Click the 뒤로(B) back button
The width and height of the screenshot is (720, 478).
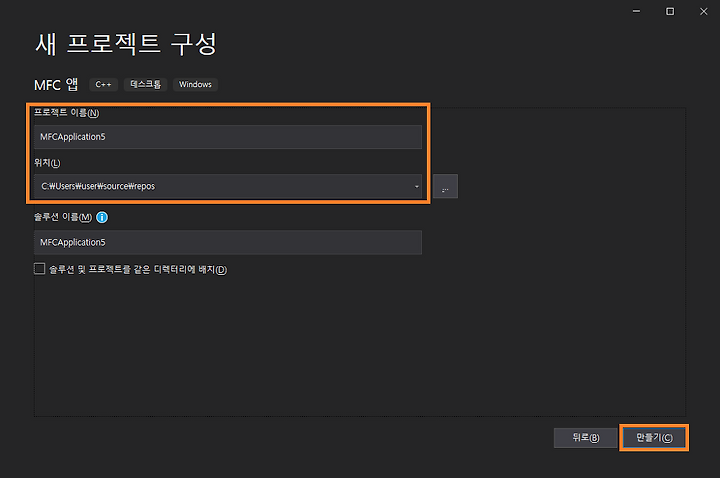[x=585, y=438]
